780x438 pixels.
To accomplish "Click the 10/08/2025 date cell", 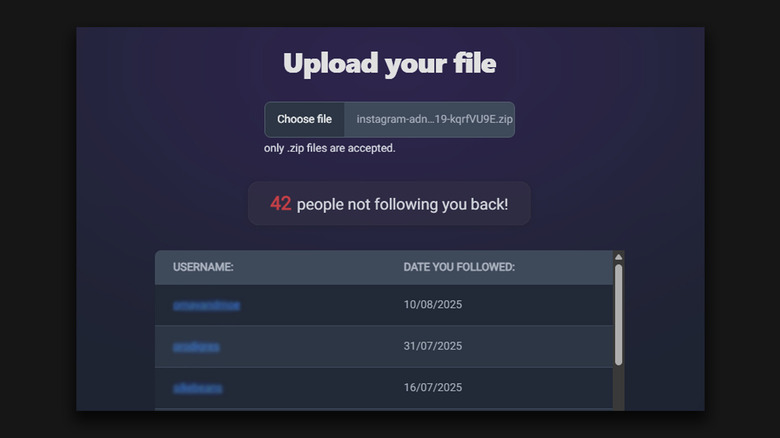I will [x=433, y=305].
